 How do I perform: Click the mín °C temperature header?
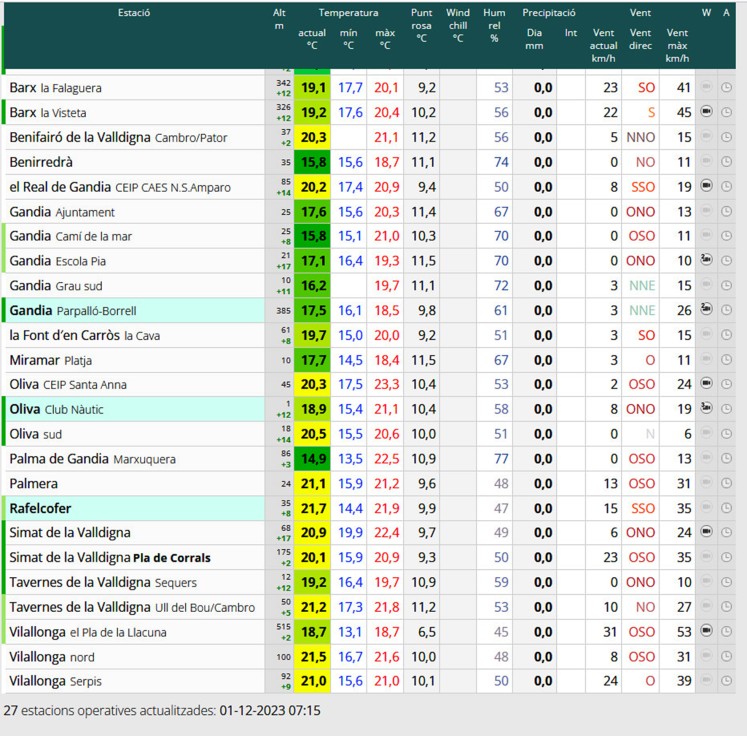click(x=348, y=39)
